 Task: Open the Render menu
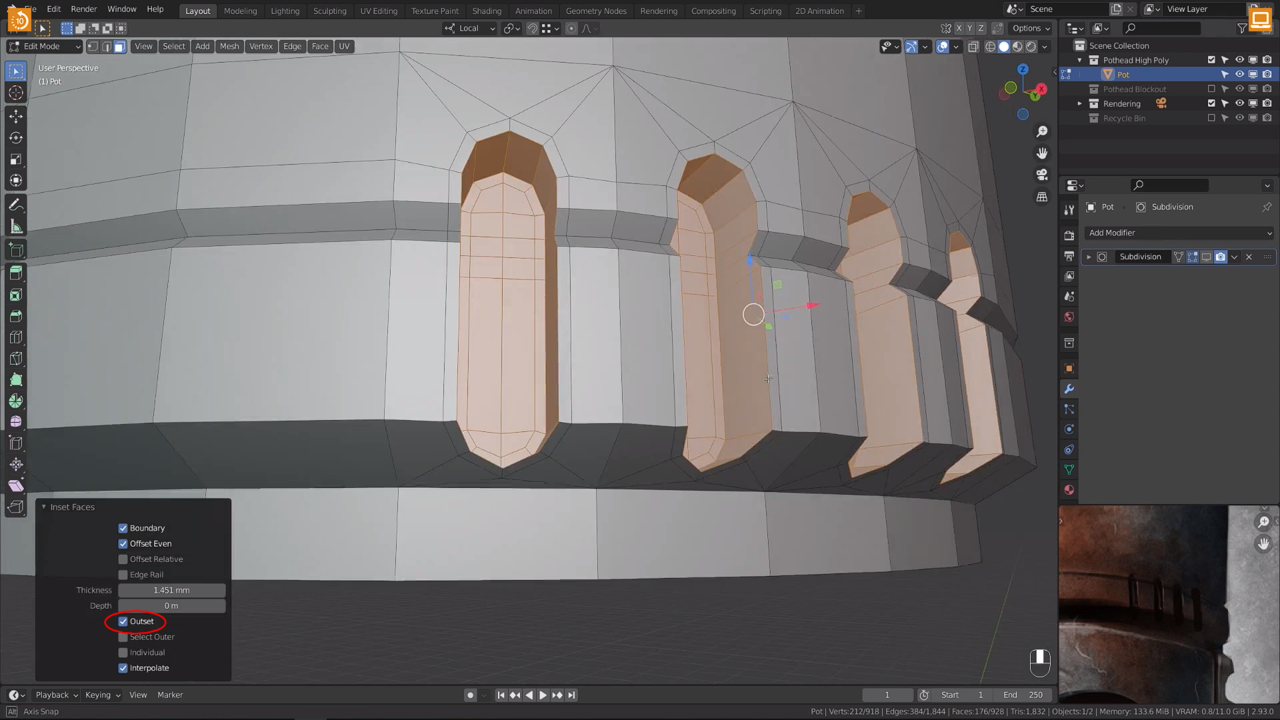84,10
